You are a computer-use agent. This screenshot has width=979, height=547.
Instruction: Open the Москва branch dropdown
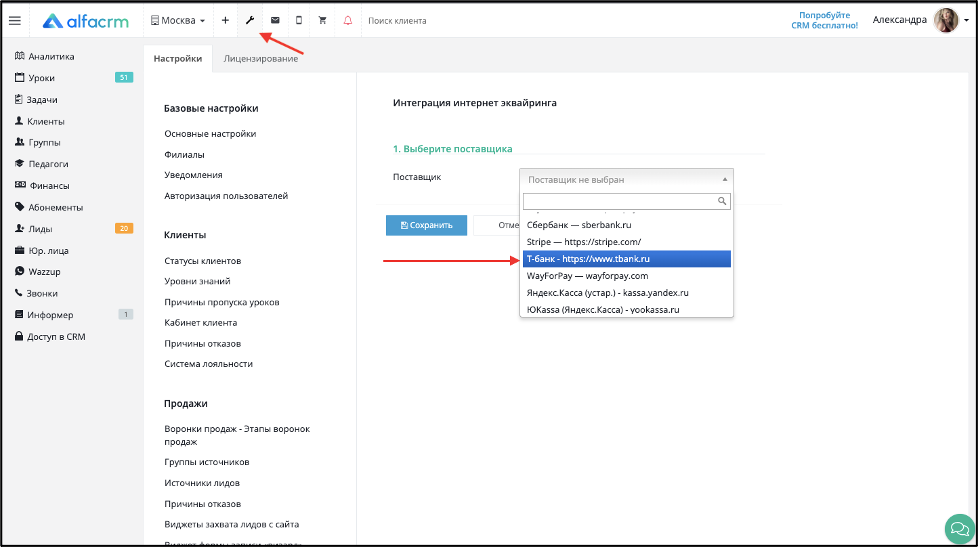(x=178, y=21)
